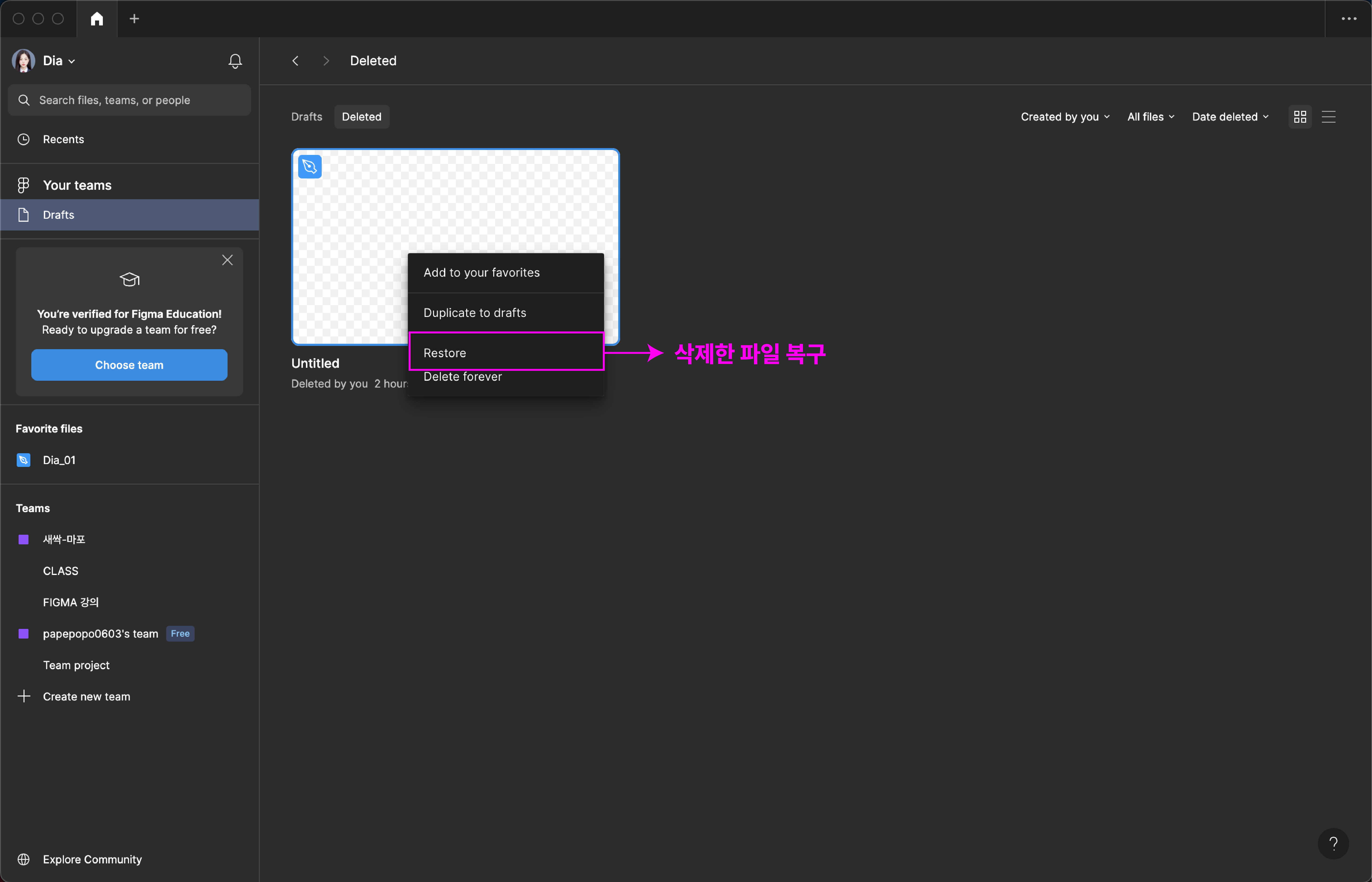Open the 새싹-마포 team
The width and height of the screenshot is (1372, 882).
[64, 539]
